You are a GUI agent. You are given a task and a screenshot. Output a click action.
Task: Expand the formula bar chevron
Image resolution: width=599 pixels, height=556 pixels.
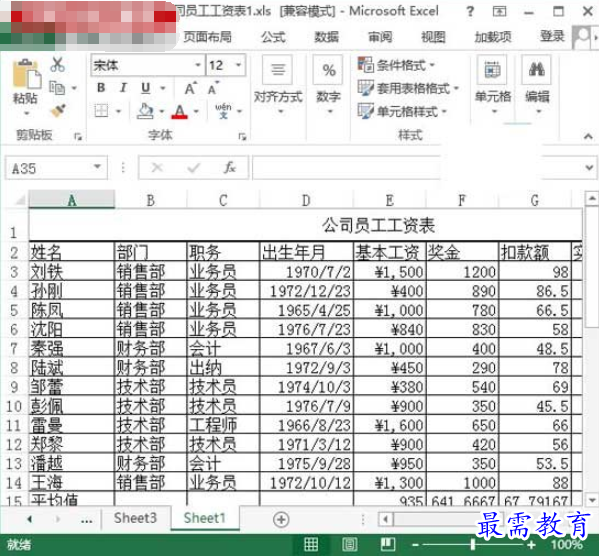[589, 167]
